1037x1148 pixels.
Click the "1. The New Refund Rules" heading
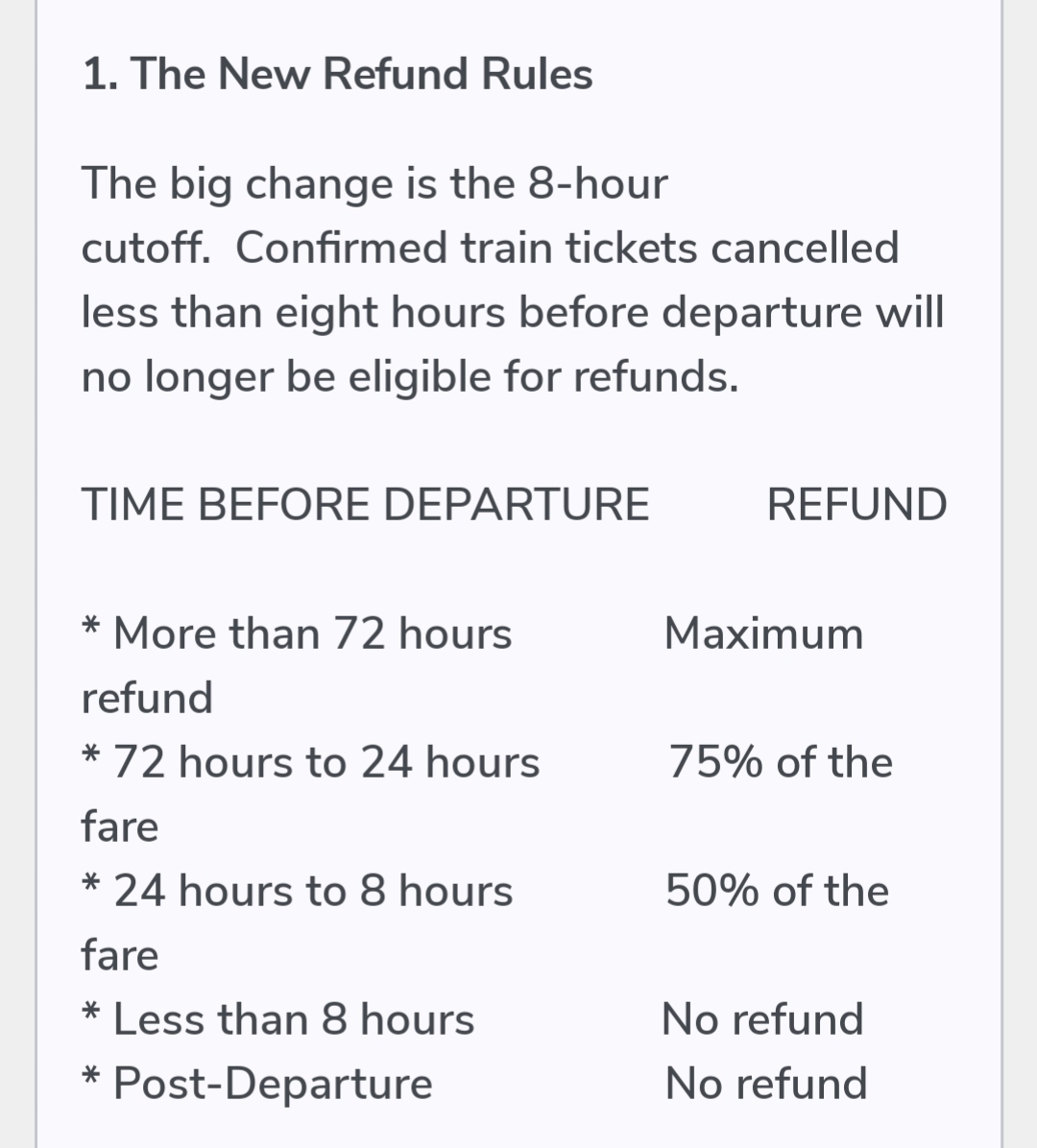pos(337,74)
